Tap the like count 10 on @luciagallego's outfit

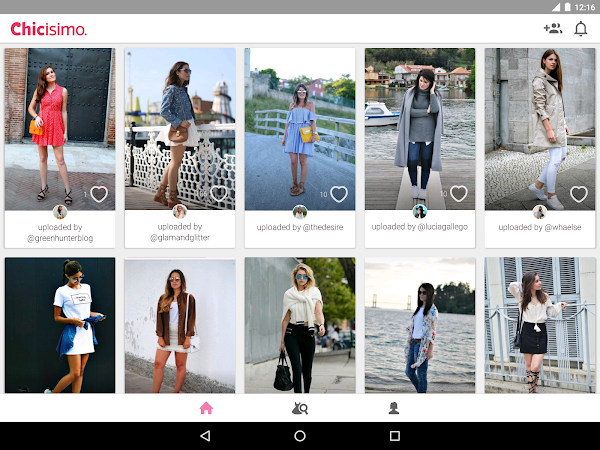(443, 194)
